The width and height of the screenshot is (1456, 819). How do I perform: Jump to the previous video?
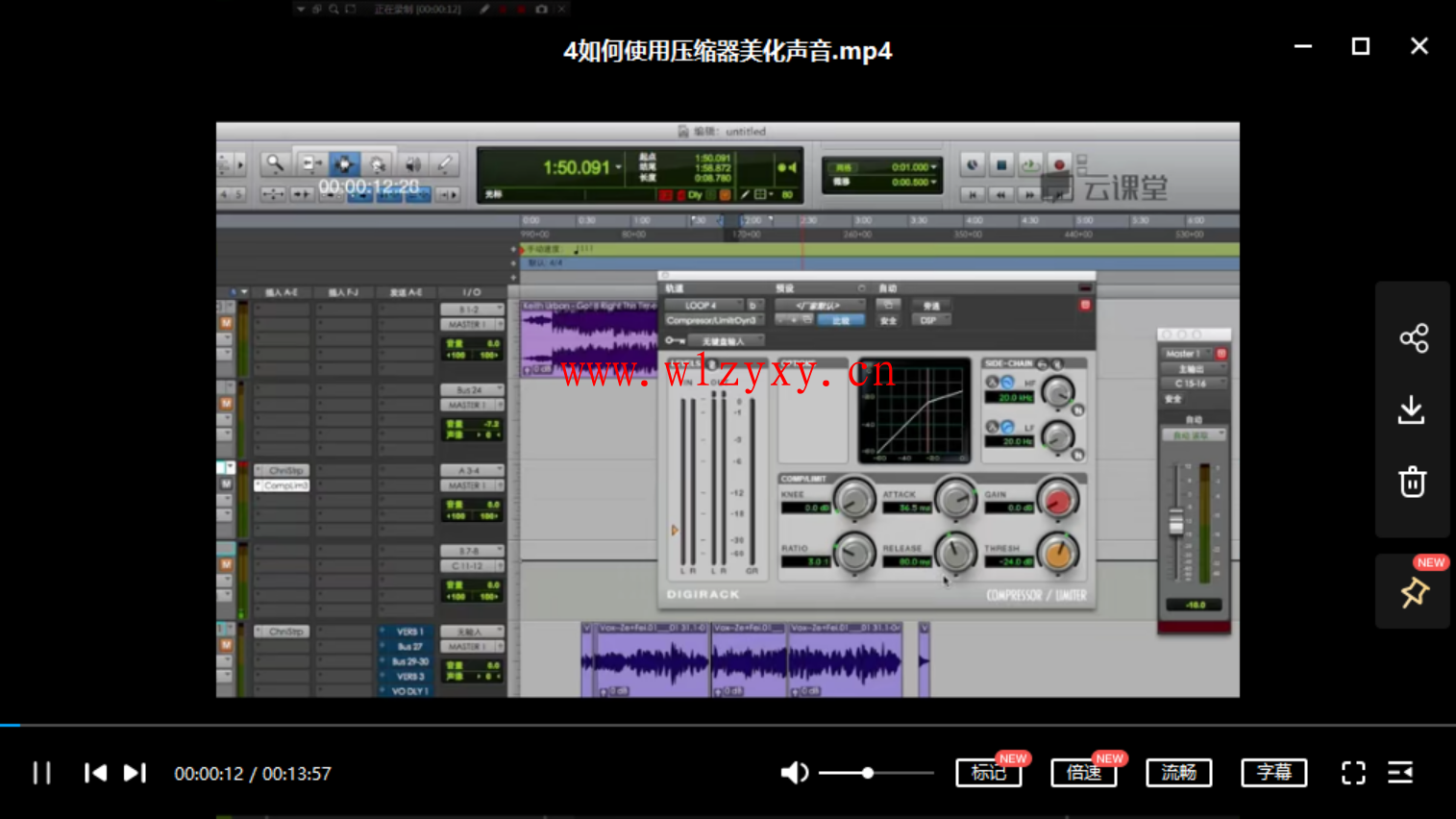pos(95,773)
